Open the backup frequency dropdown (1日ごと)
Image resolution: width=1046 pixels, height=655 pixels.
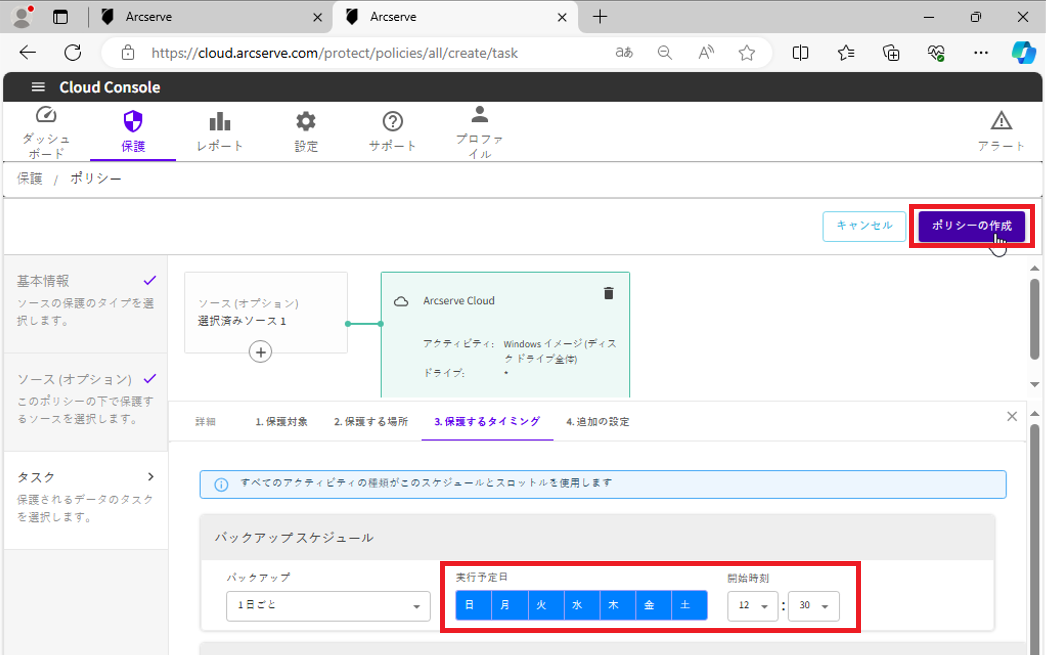328,606
